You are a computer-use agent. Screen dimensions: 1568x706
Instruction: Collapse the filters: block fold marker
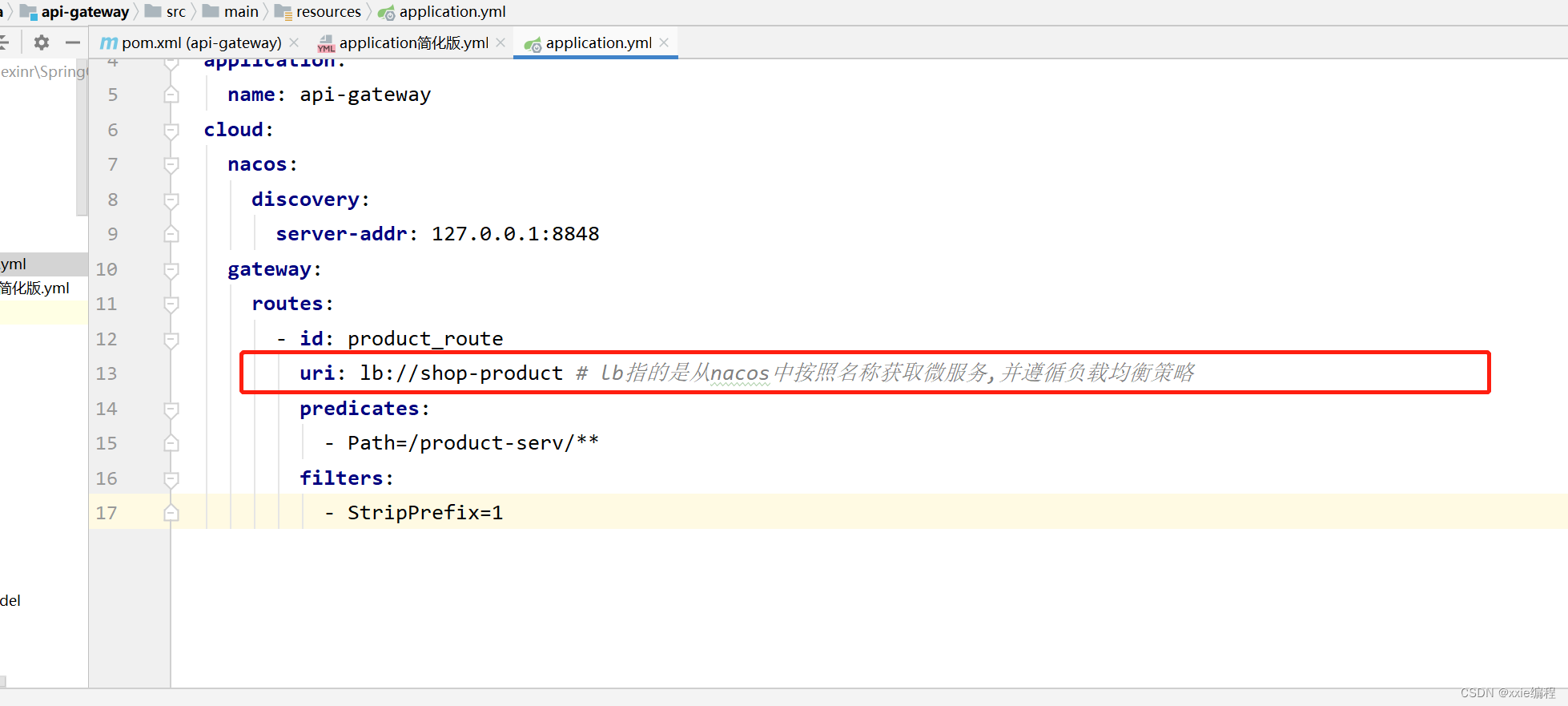pyautogui.click(x=171, y=478)
